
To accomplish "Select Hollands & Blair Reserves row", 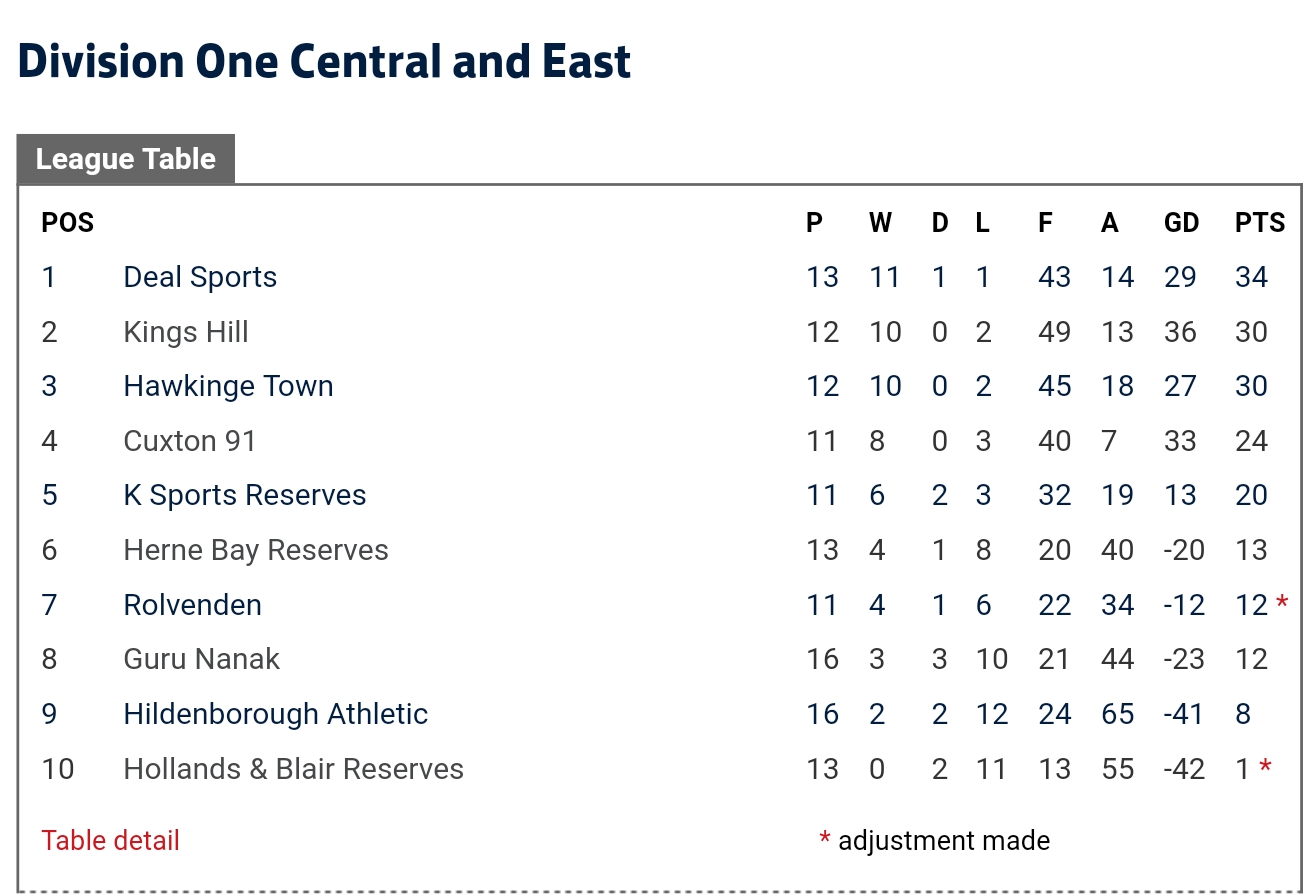I will click(294, 769).
